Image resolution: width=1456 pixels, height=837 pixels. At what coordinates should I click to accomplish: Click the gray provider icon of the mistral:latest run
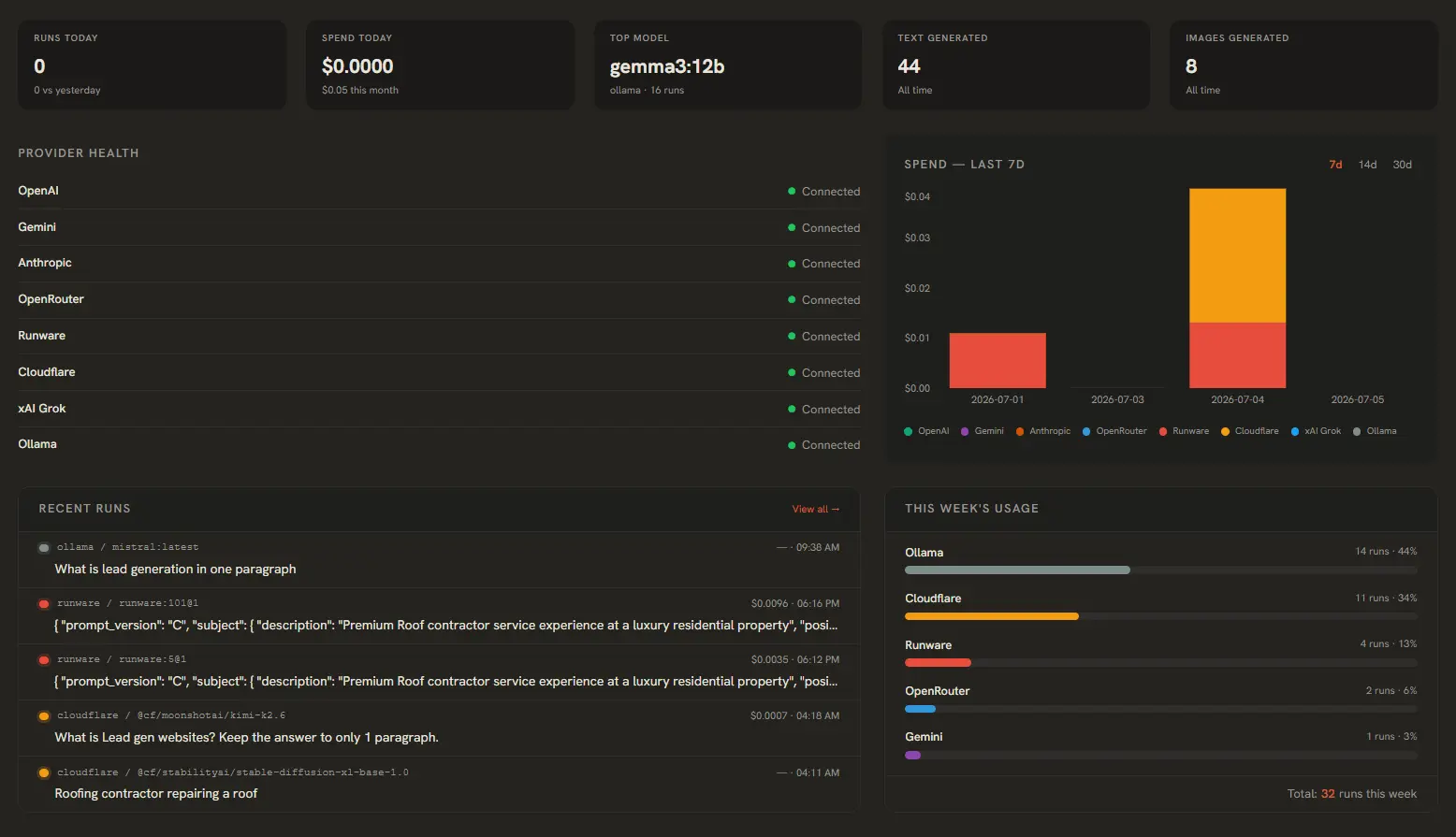tap(44, 548)
